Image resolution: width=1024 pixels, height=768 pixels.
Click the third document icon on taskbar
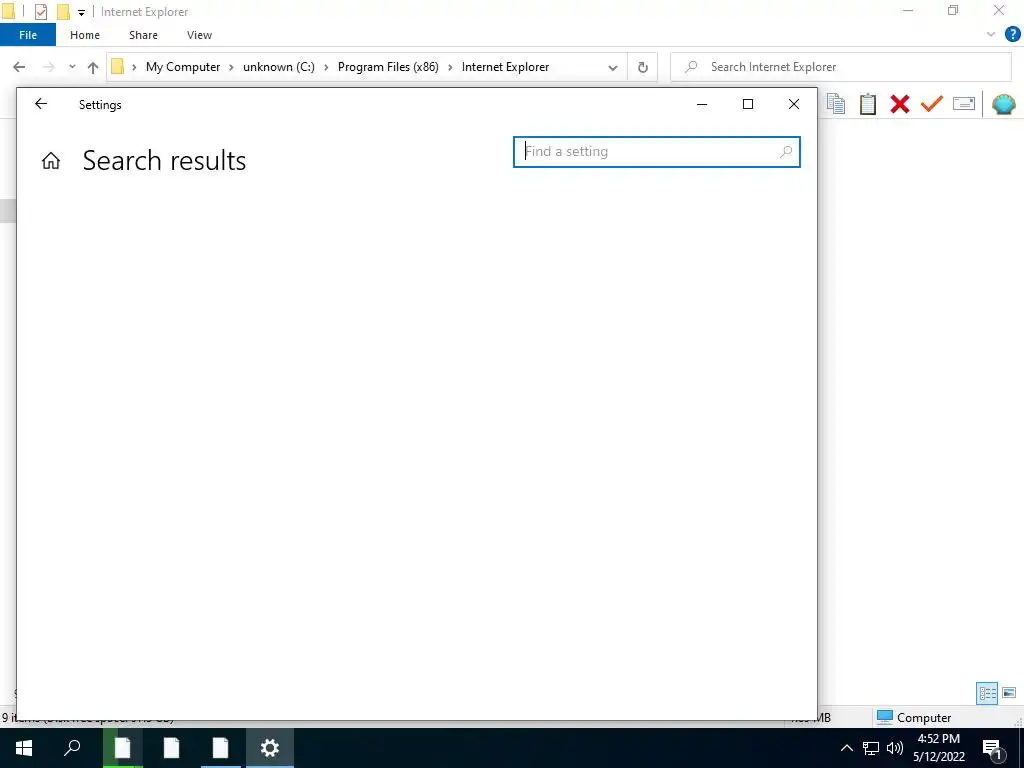[x=221, y=748]
